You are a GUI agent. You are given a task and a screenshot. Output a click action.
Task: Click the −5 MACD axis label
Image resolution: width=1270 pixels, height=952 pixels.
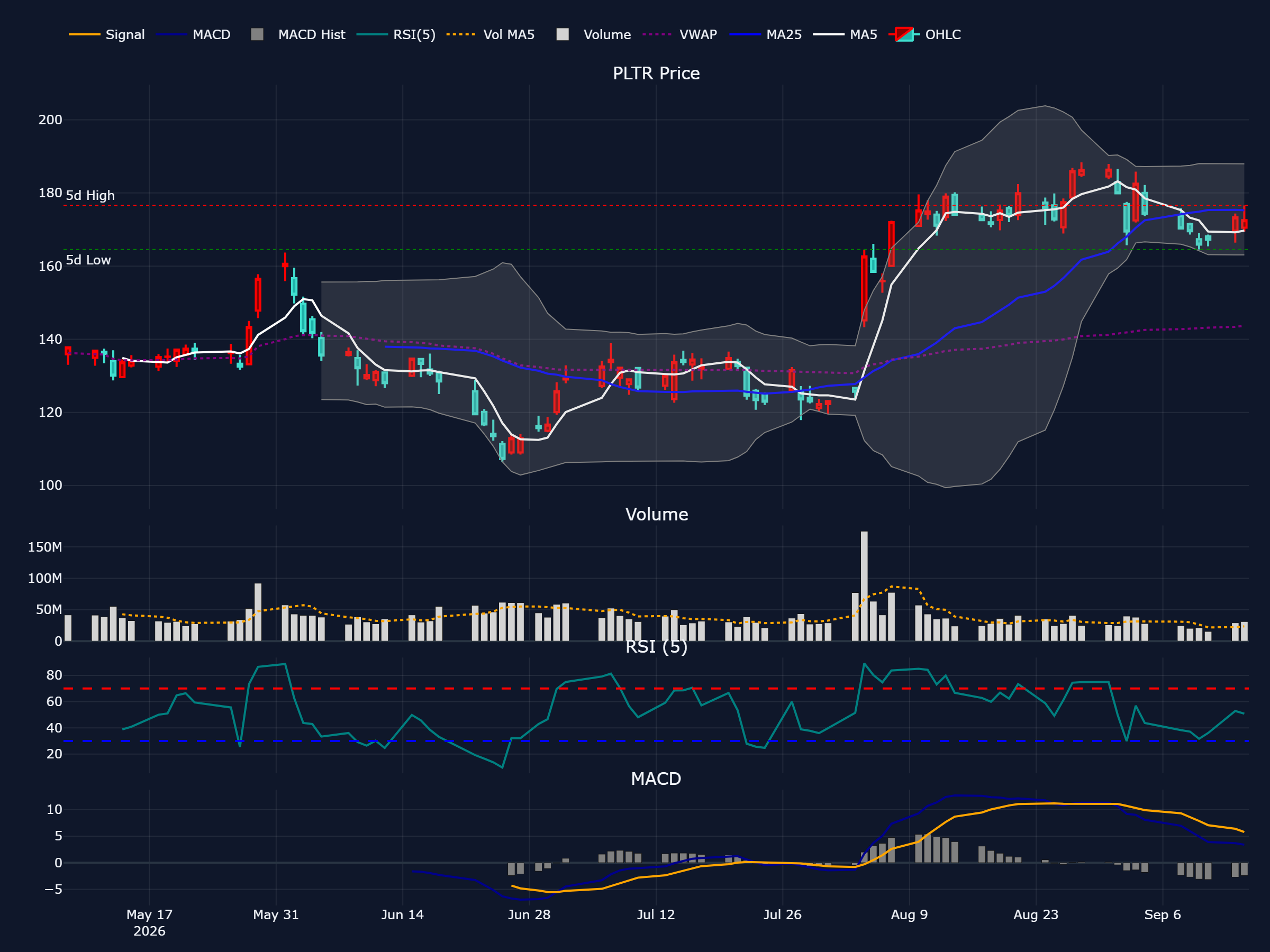point(54,890)
